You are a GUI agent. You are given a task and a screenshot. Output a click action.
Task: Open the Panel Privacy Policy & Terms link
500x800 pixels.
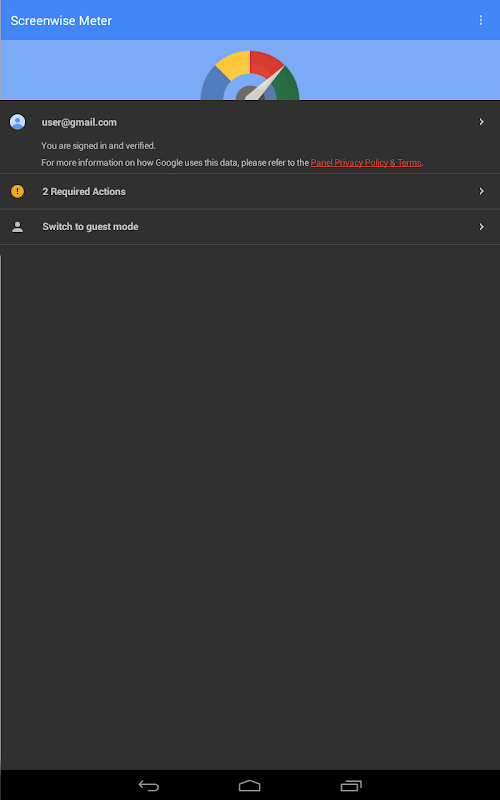coord(366,163)
